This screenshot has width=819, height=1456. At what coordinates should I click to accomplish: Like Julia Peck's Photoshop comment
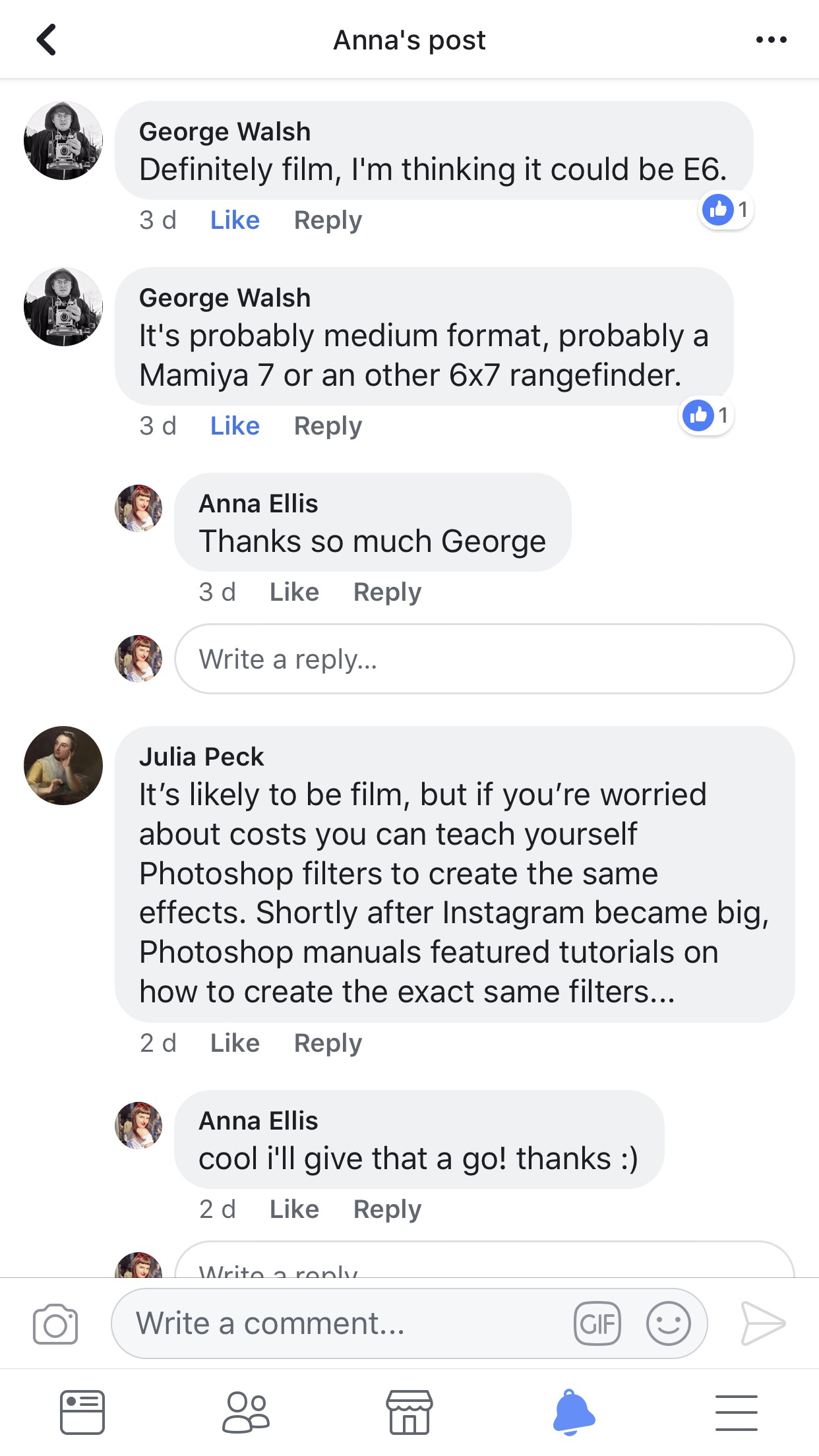point(235,1043)
